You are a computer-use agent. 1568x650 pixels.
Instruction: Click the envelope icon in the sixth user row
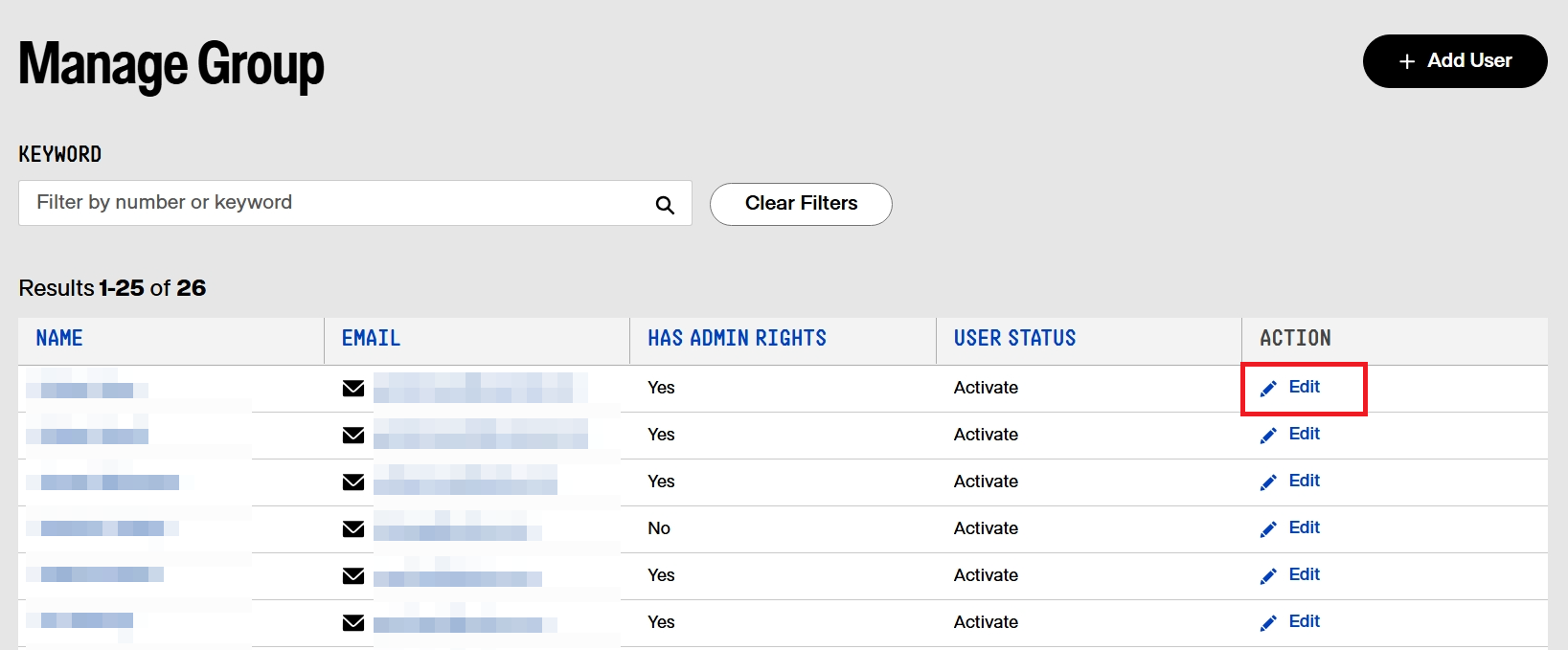[353, 622]
